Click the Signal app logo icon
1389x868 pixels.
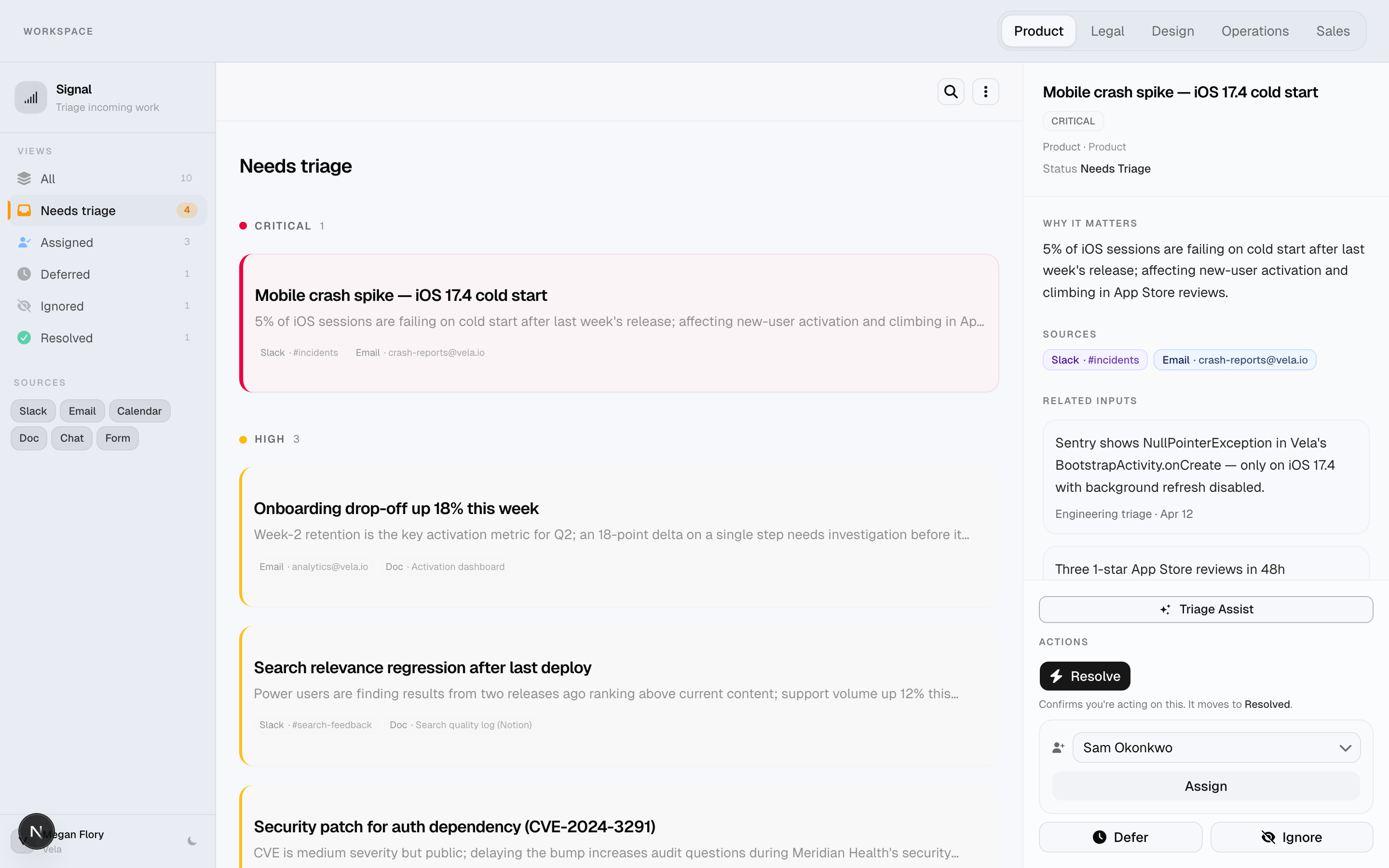click(x=31, y=97)
